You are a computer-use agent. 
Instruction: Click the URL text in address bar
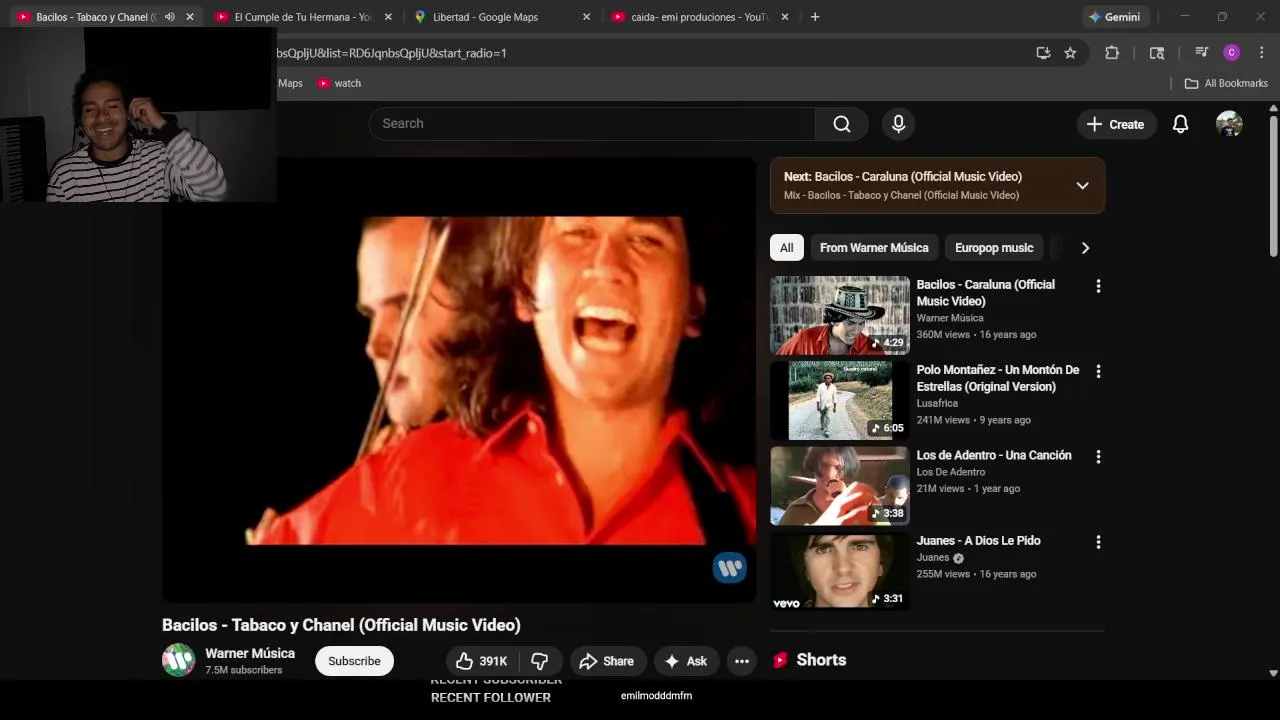coord(391,53)
